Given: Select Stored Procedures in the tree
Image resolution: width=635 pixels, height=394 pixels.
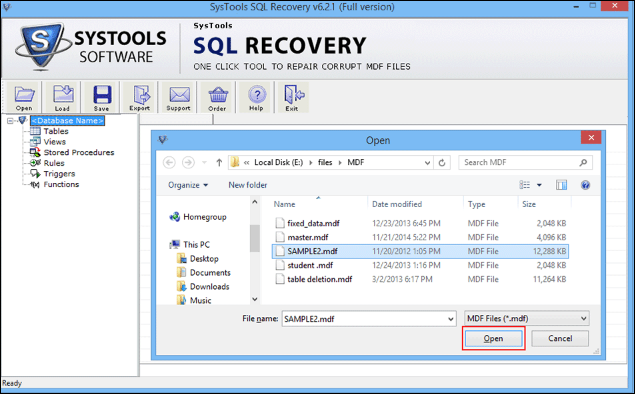Looking at the screenshot, I should [x=79, y=152].
